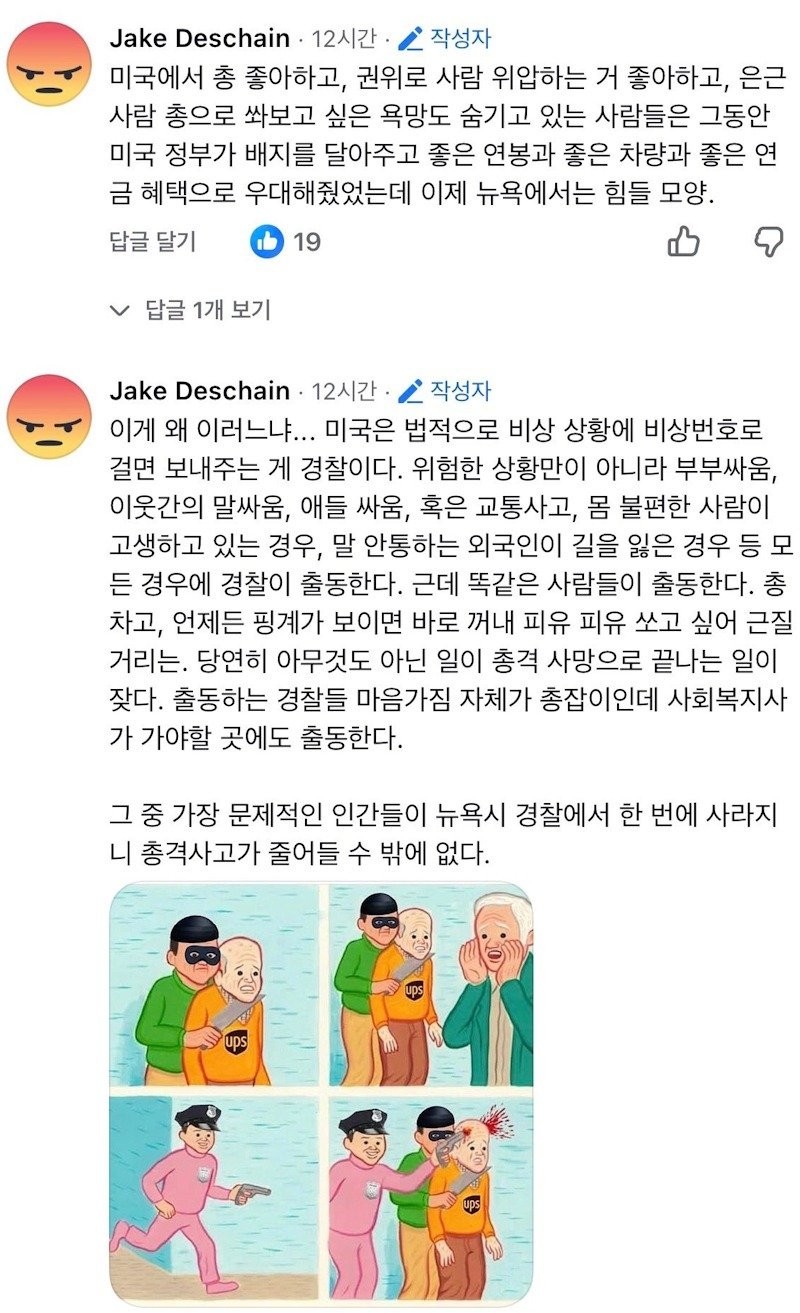Image resolution: width=800 pixels, height=1313 pixels.
Task: Like the first comment with the outlined thumbs-up
Action: 683,241
